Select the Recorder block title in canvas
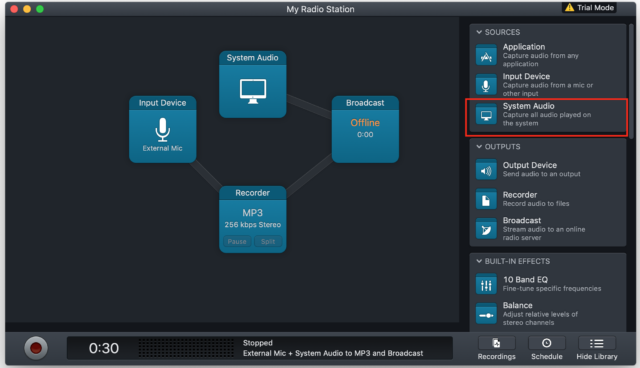The height and width of the screenshot is (368, 640). coord(253,193)
